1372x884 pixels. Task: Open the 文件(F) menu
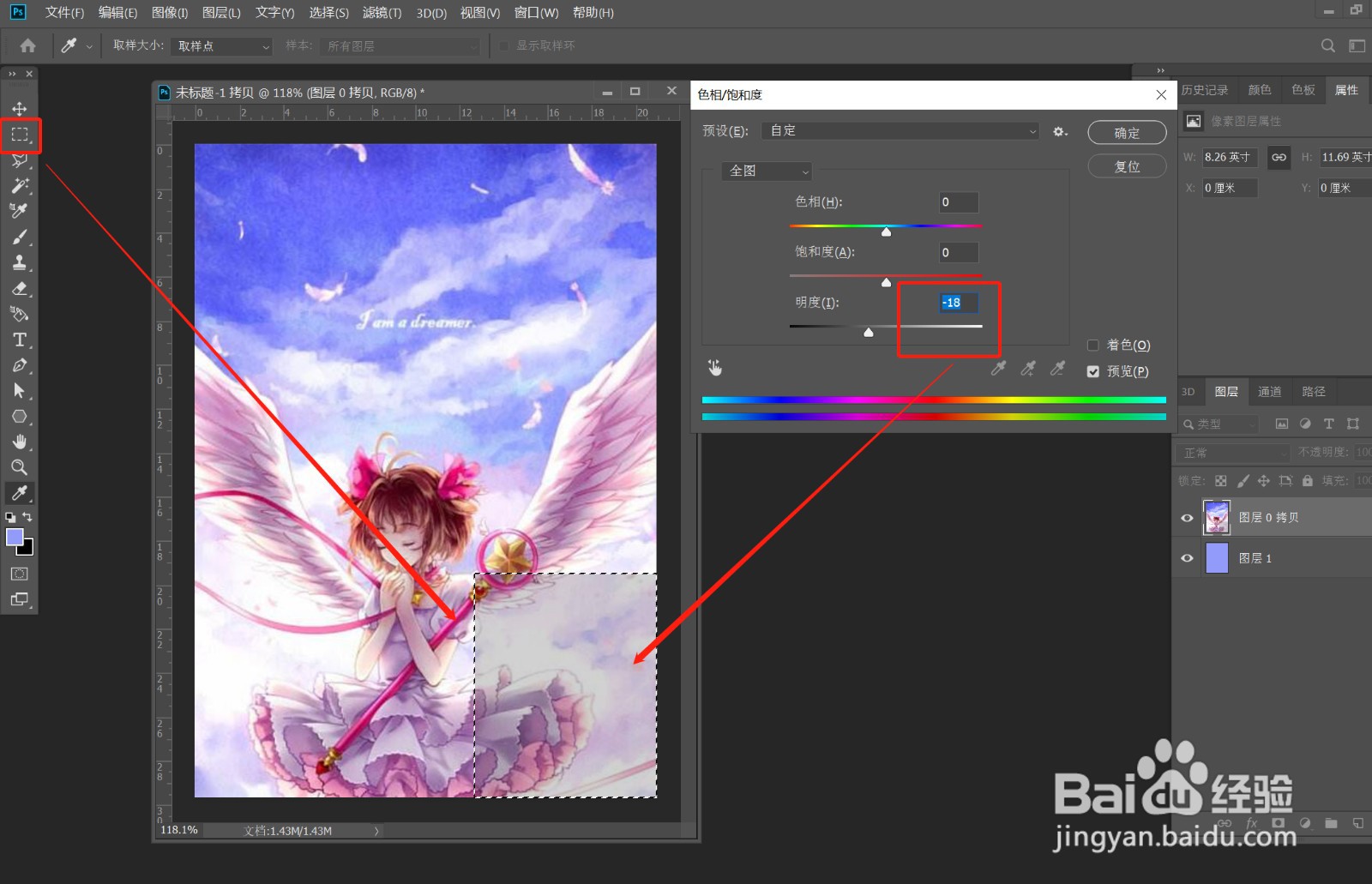click(64, 13)
